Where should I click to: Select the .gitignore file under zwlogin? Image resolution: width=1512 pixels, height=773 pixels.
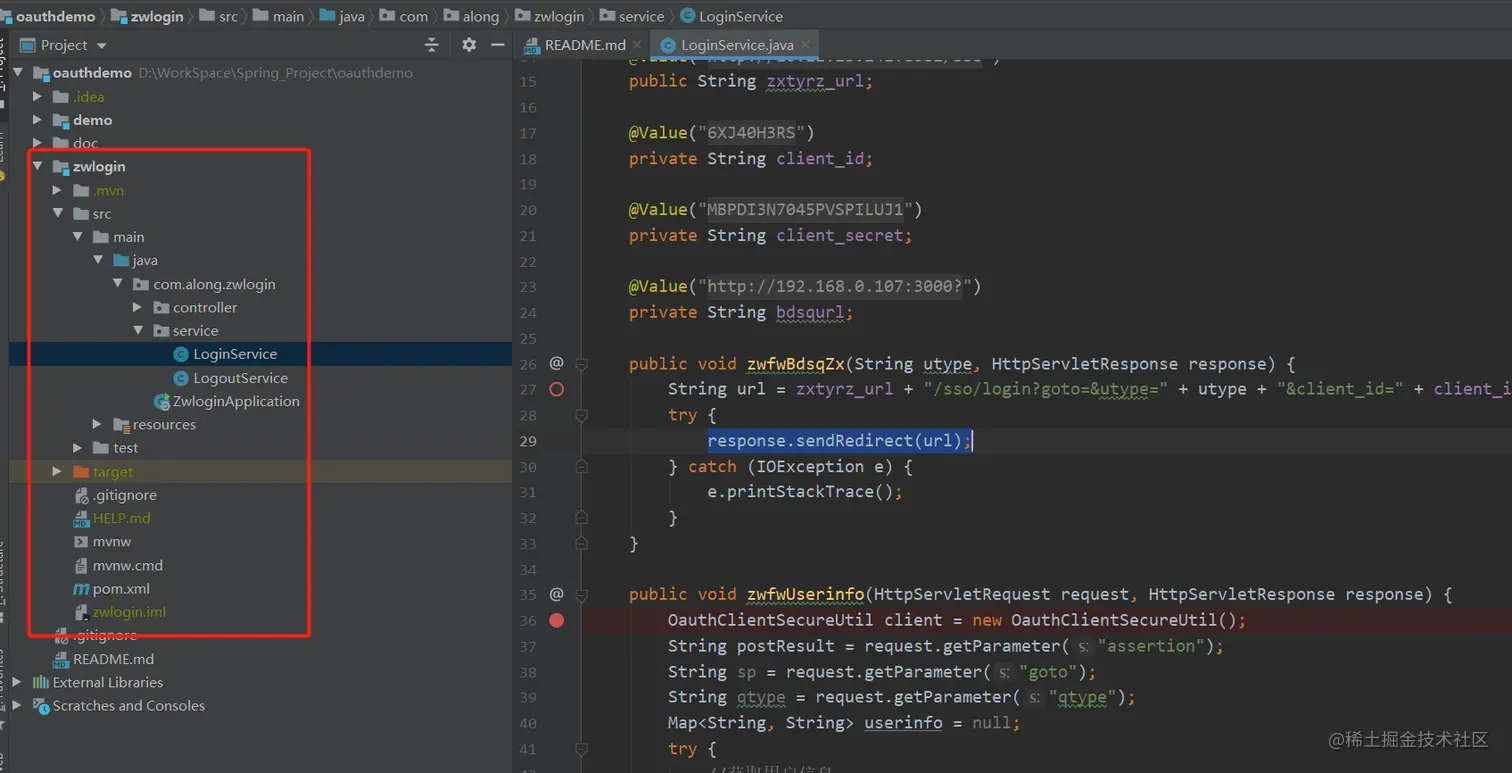coord(125,495)
